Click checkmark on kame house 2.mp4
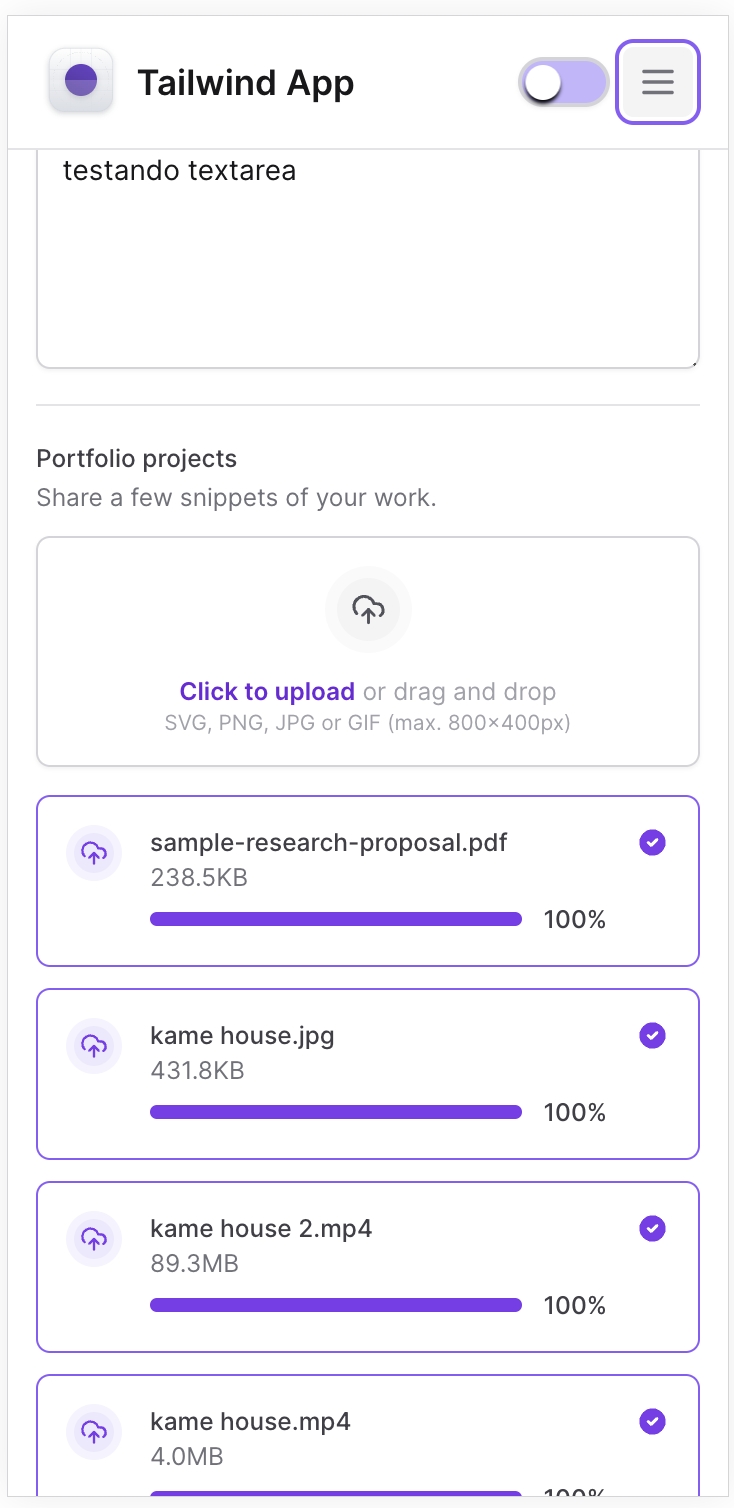The width and height of the screenshot is (734, 1508). [x=652, y=1228]
